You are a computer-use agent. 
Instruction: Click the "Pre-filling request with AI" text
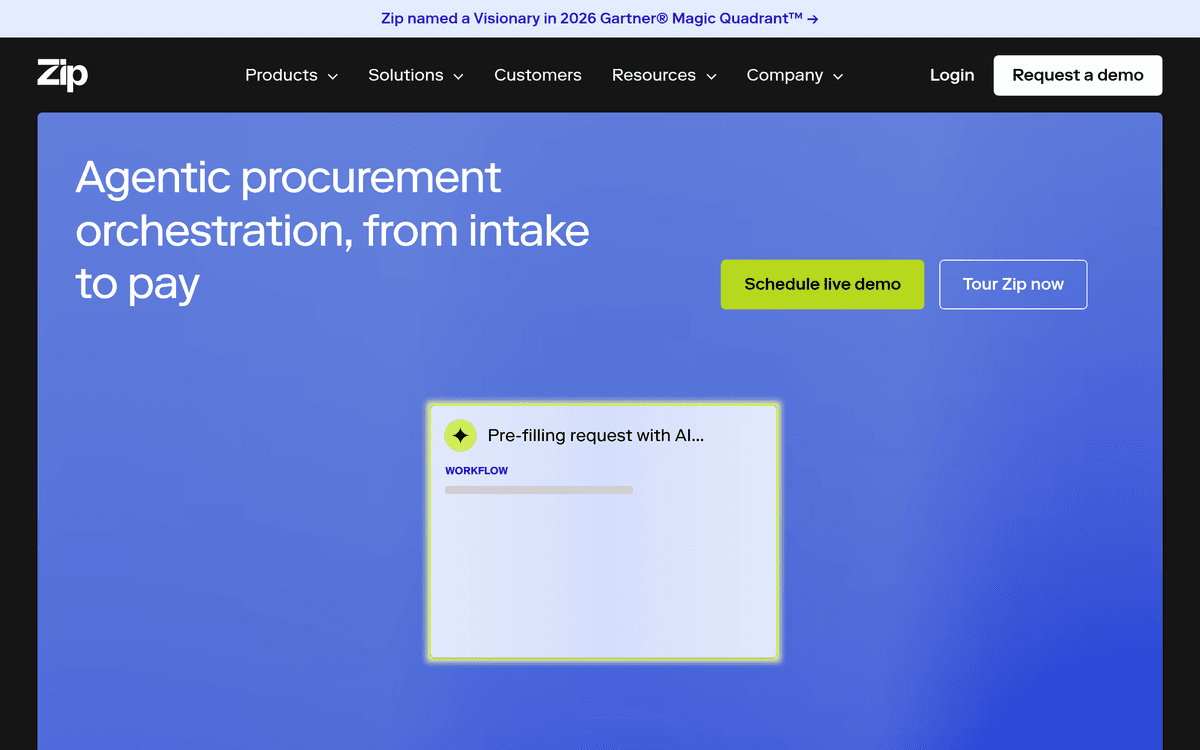point(595,436)
